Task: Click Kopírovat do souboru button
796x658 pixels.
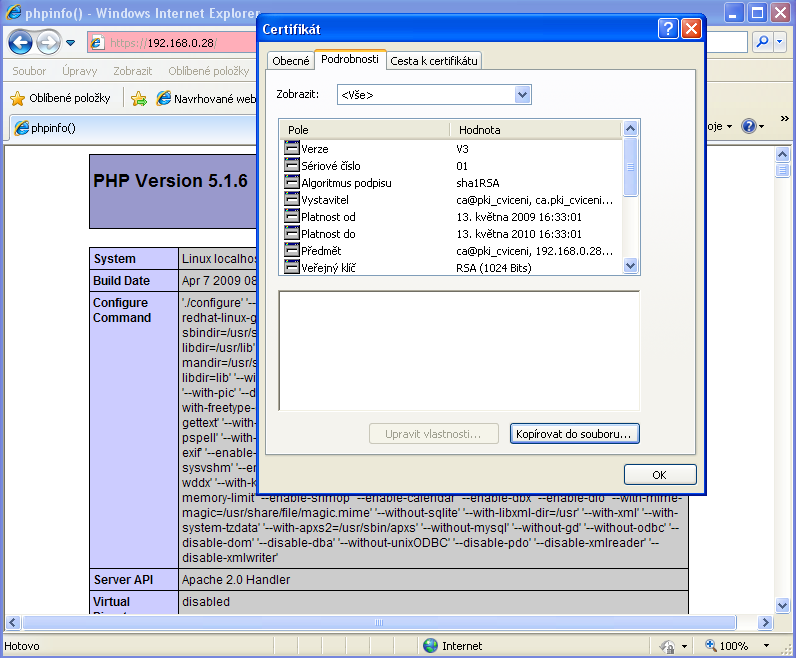Action: point(574,434)
